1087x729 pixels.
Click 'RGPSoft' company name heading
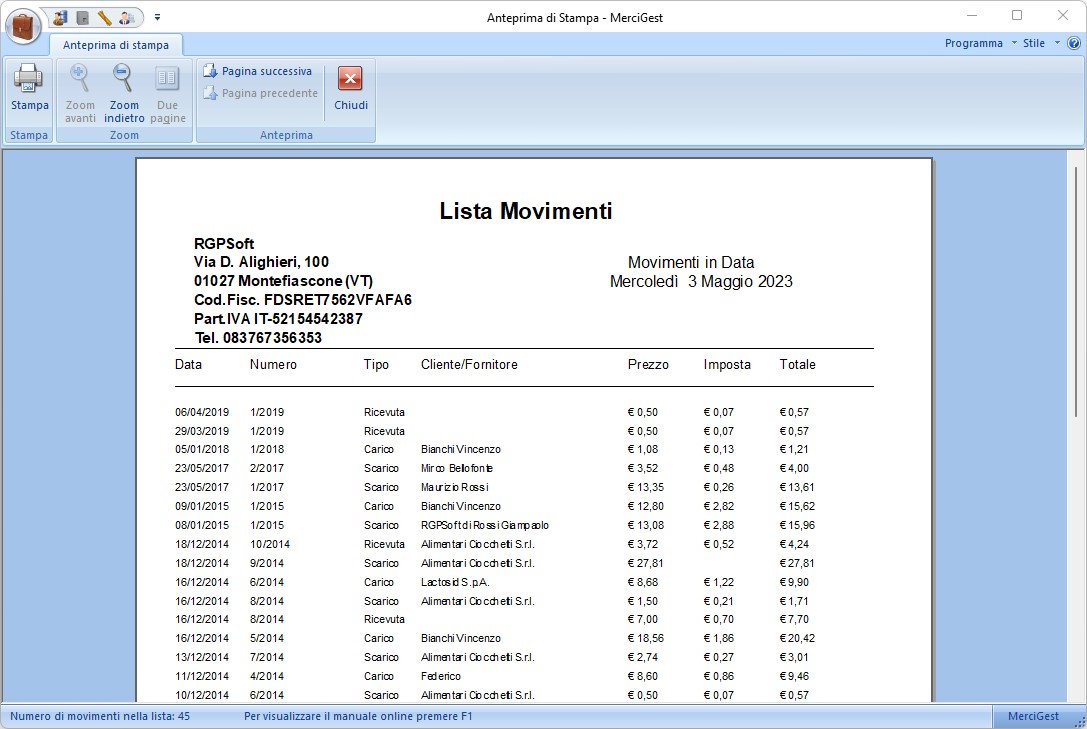coord(224,244)
